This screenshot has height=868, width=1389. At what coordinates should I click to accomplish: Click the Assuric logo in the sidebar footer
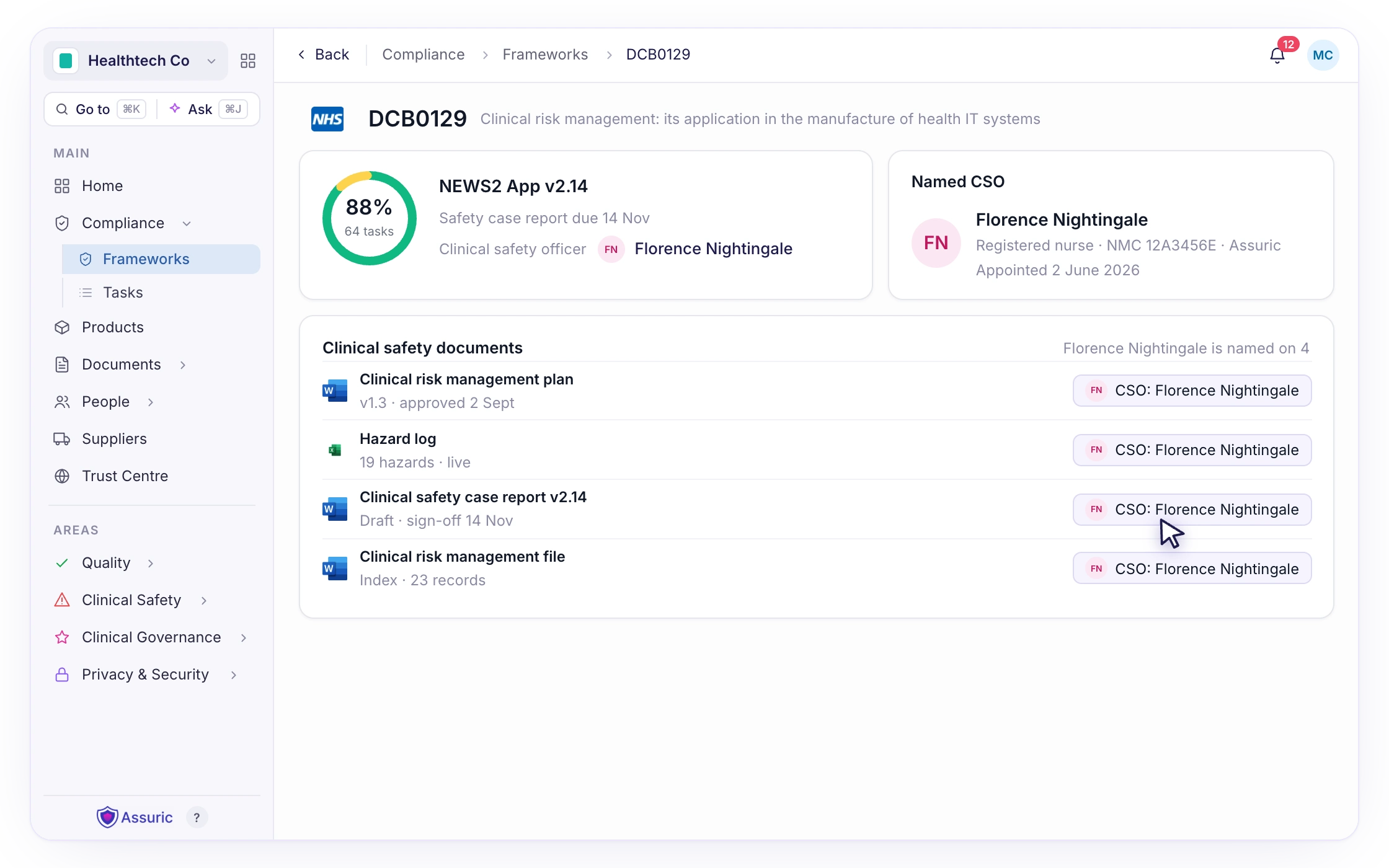[135, 818]
